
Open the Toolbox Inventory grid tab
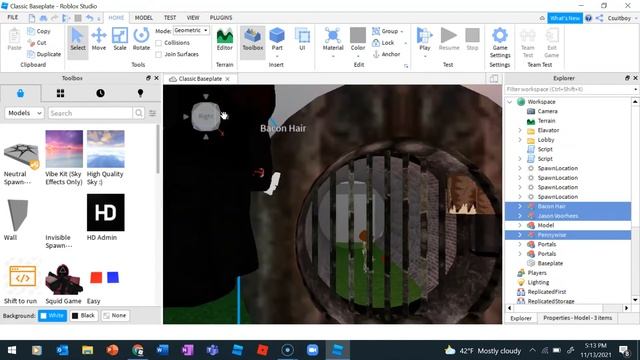tap(60, 93)
